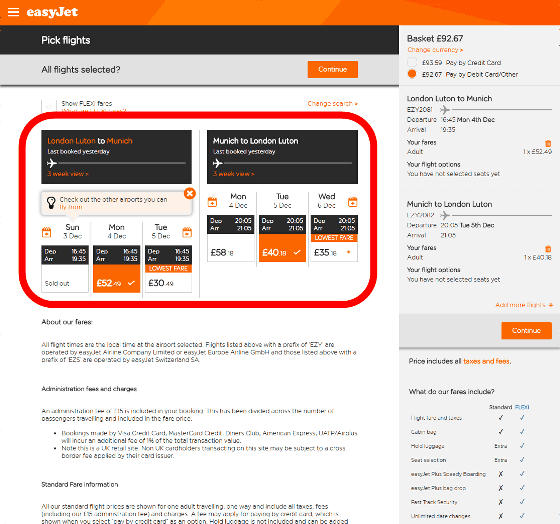Click Basket £92.67 heading

(x=435, y=38)
